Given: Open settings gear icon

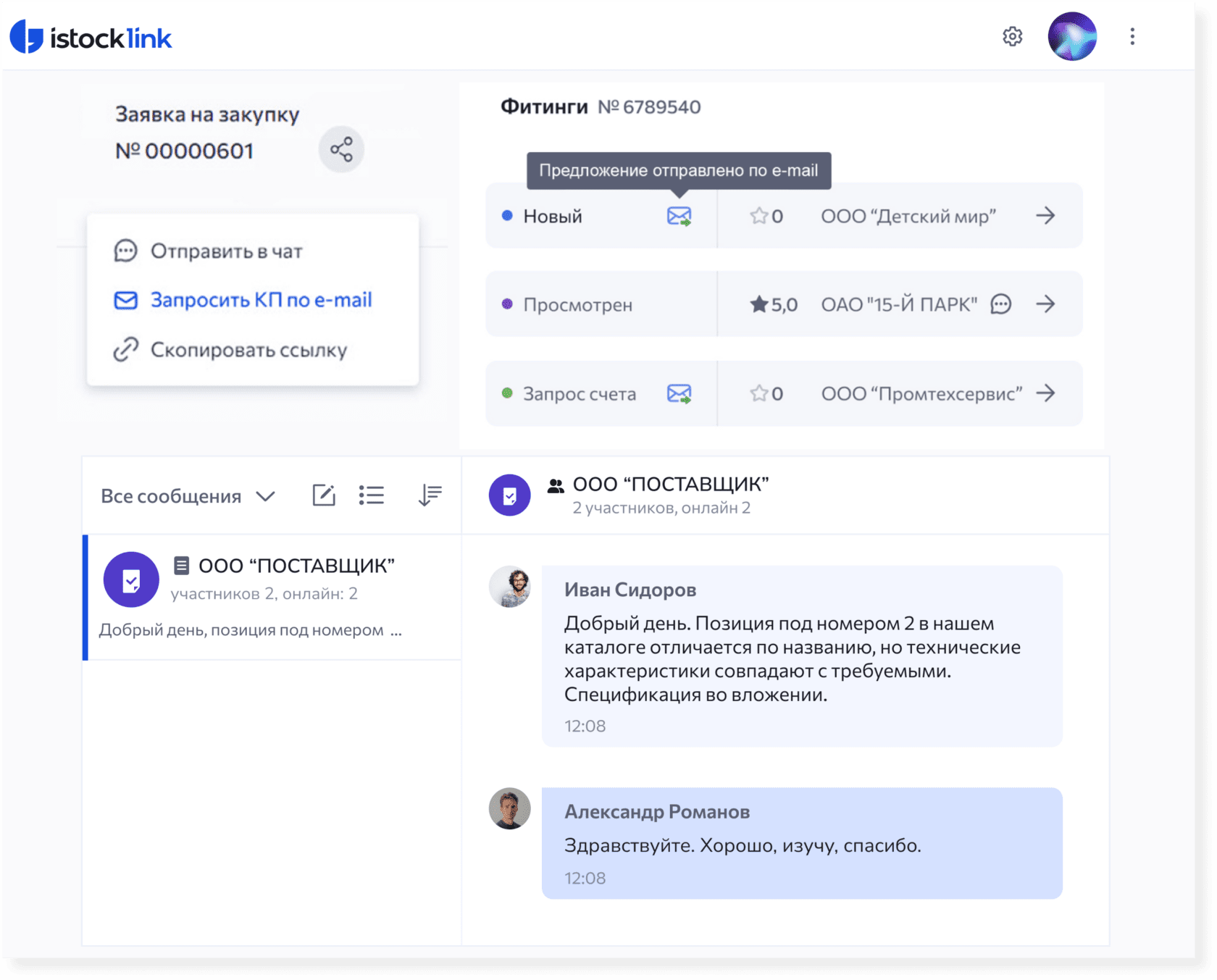Looking at the screenshot, I should pyautogui.click(x=1012, y=36).
